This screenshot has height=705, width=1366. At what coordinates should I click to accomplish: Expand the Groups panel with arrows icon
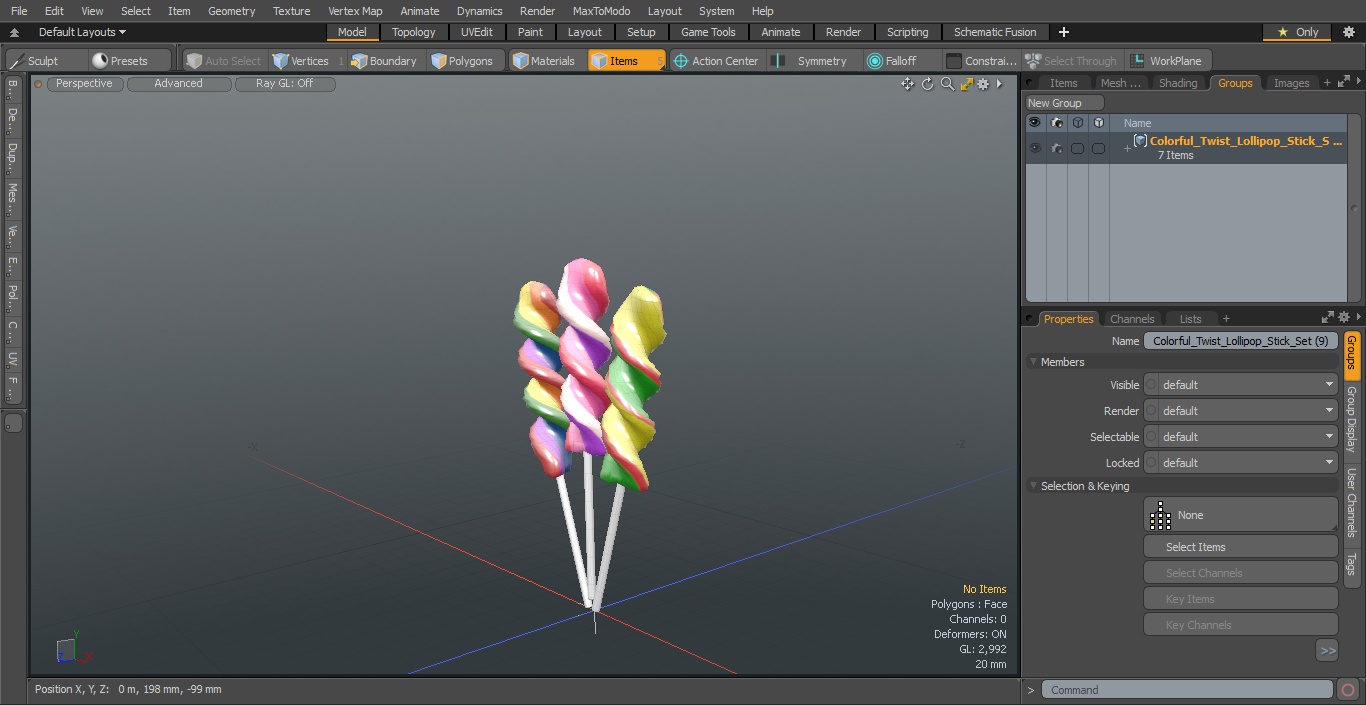coord(1343,82)
